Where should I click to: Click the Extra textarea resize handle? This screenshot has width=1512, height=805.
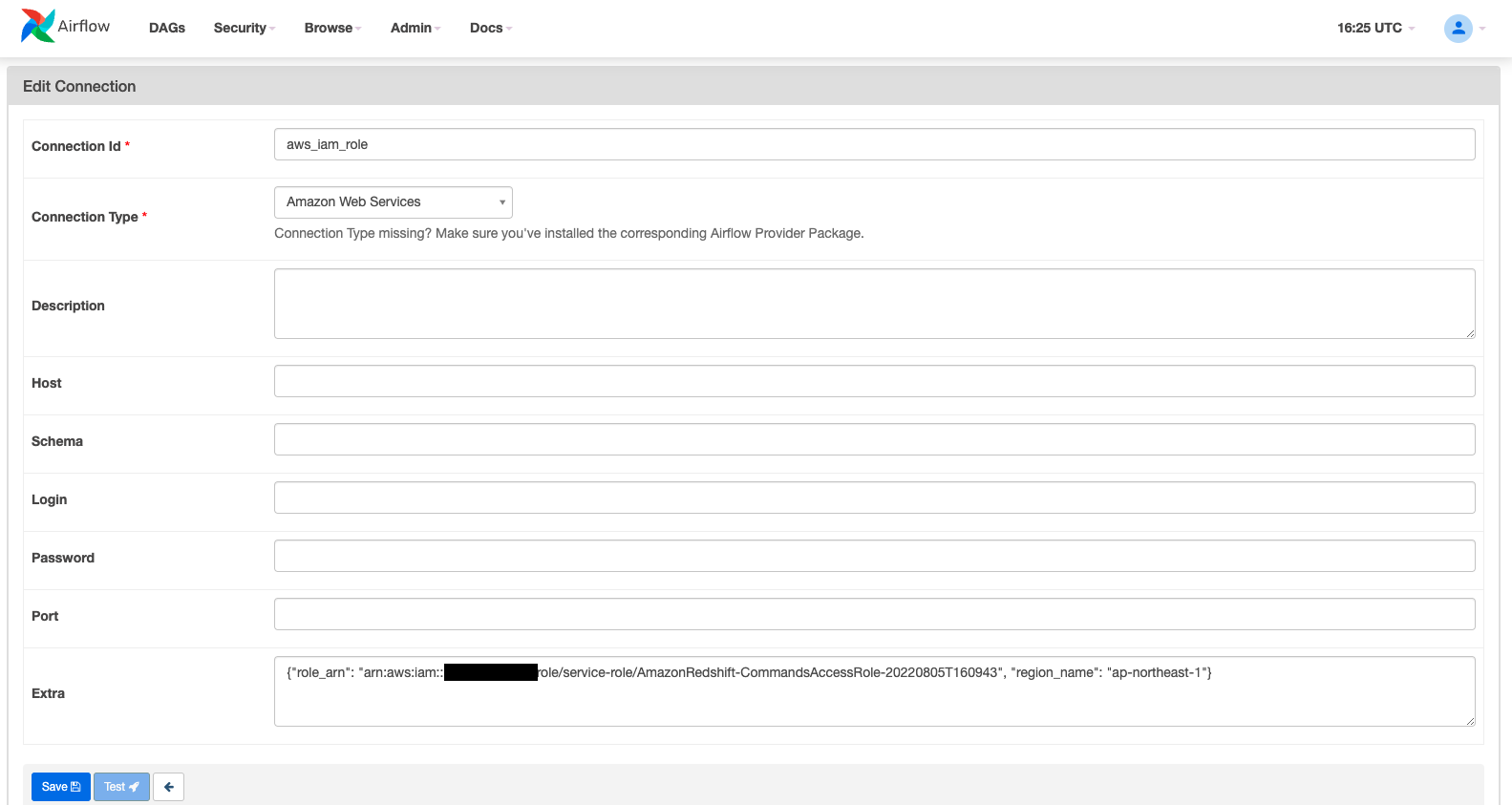(1470, 721)
